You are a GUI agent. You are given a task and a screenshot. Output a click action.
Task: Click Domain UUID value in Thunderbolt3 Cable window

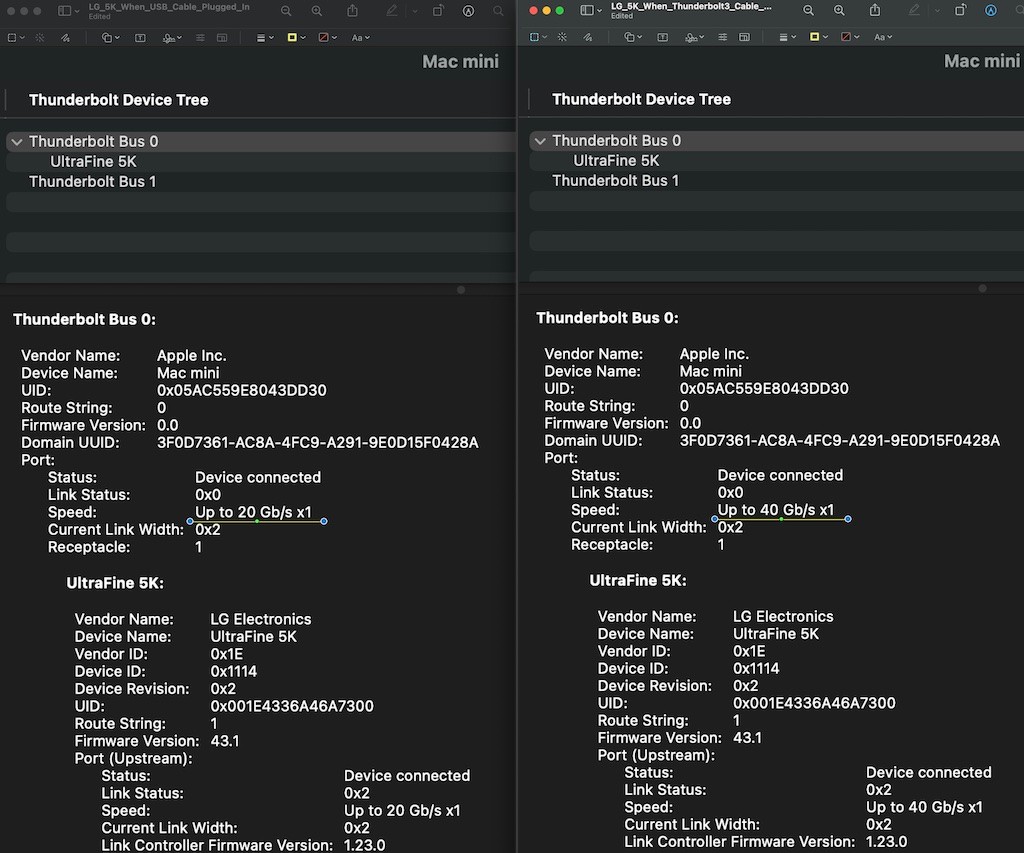(840, 440)
